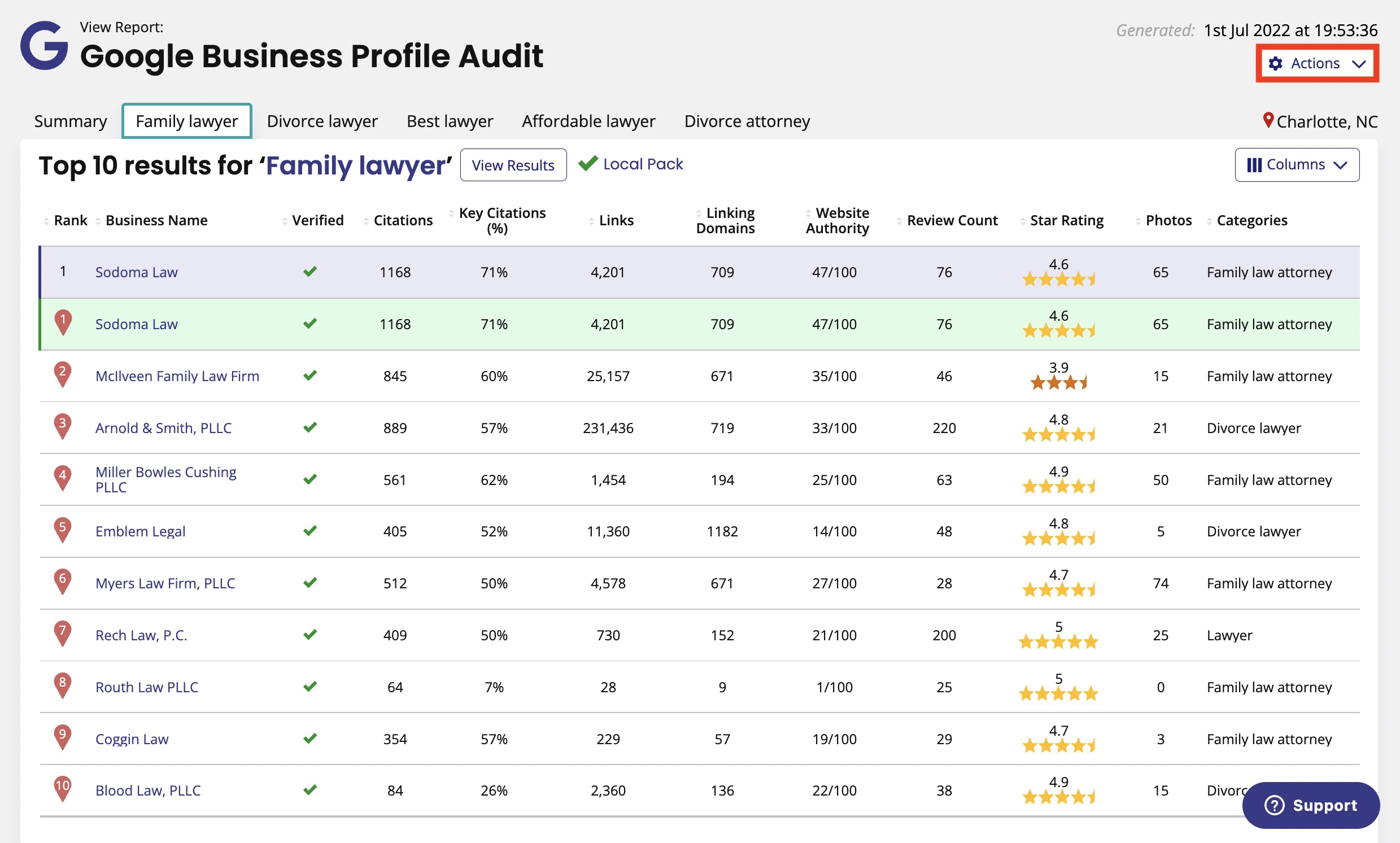This screenshot has height=843, width=1400.
Task: Click map pin 6 for Myers Law Firm
Action: point(63,582)
